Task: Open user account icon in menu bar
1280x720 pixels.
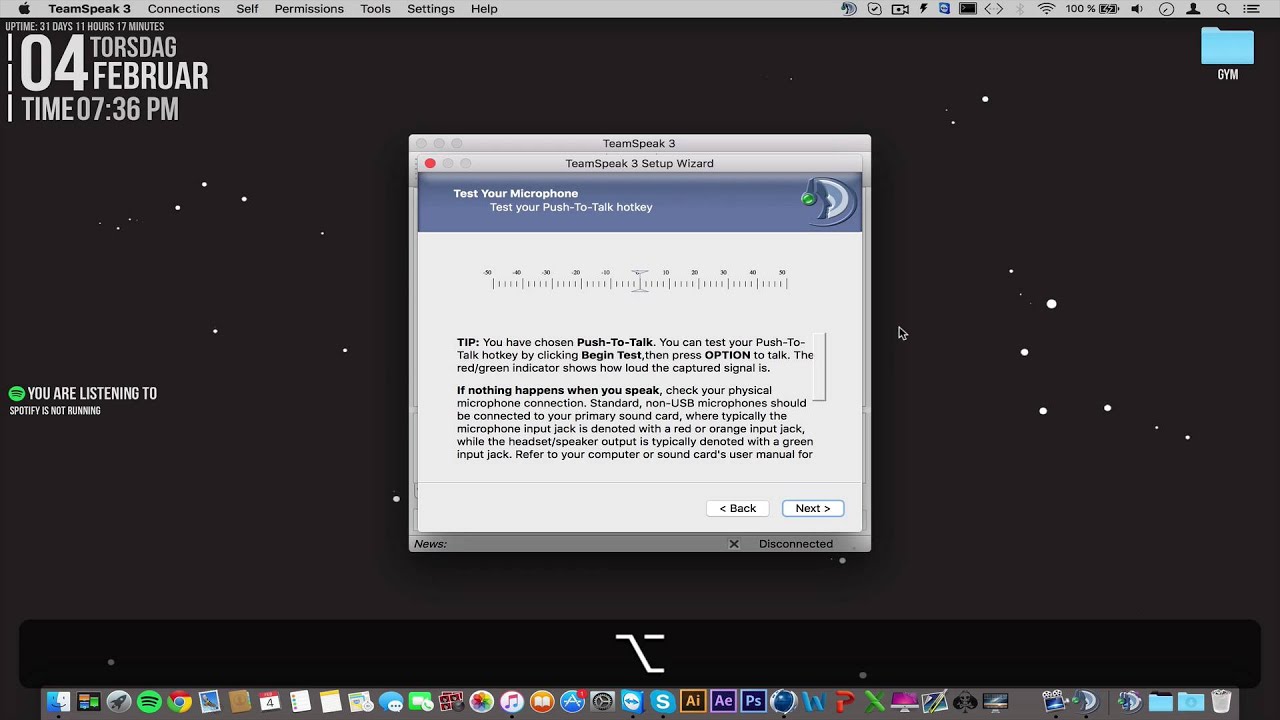Action: coord(1193,9)
